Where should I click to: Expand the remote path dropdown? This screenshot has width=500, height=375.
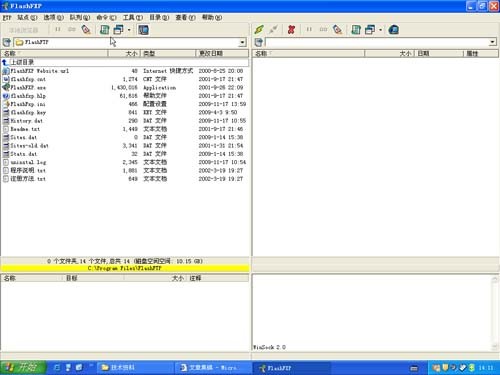tap(493, 42)
